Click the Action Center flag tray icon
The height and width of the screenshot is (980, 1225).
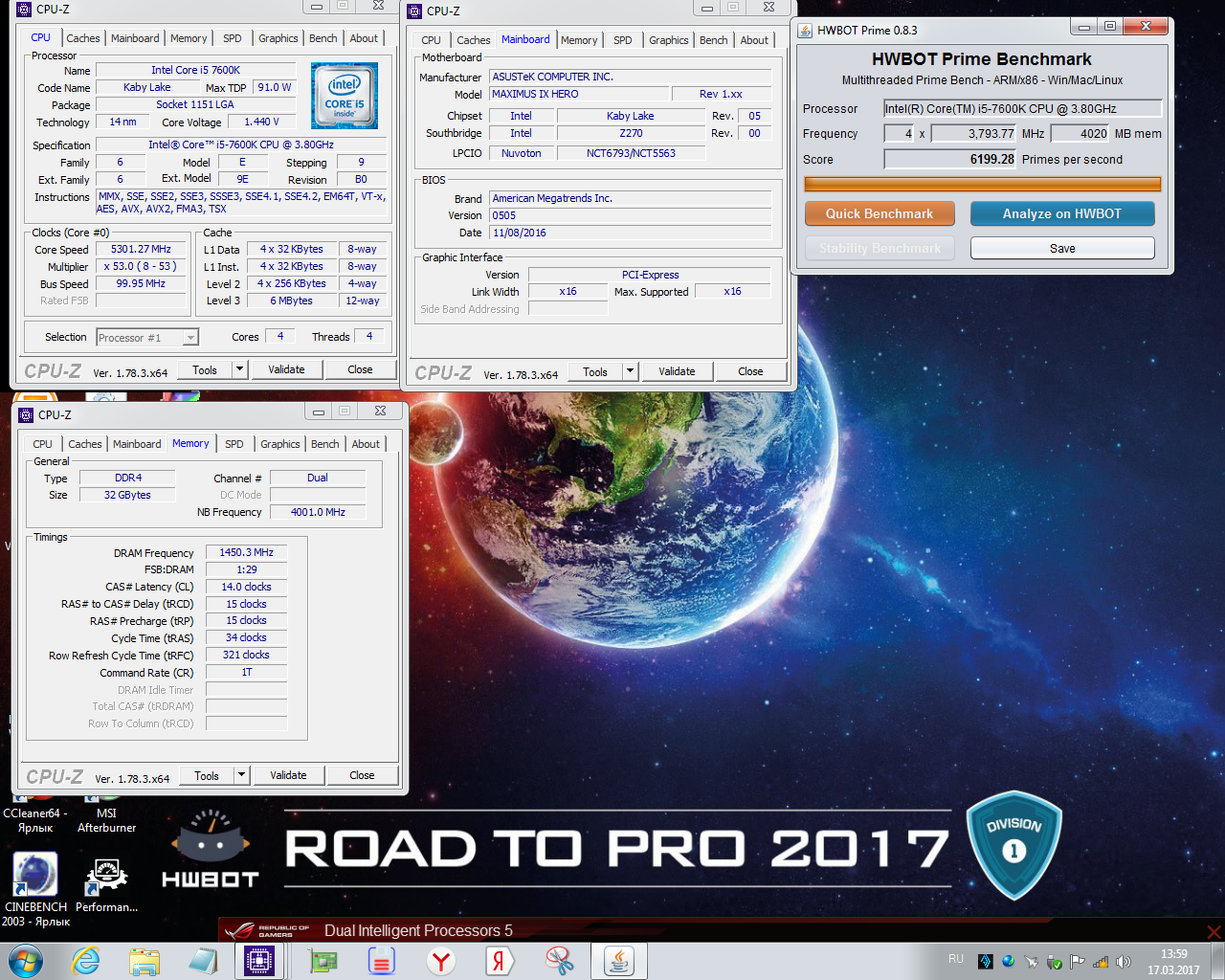[1078, 962]
